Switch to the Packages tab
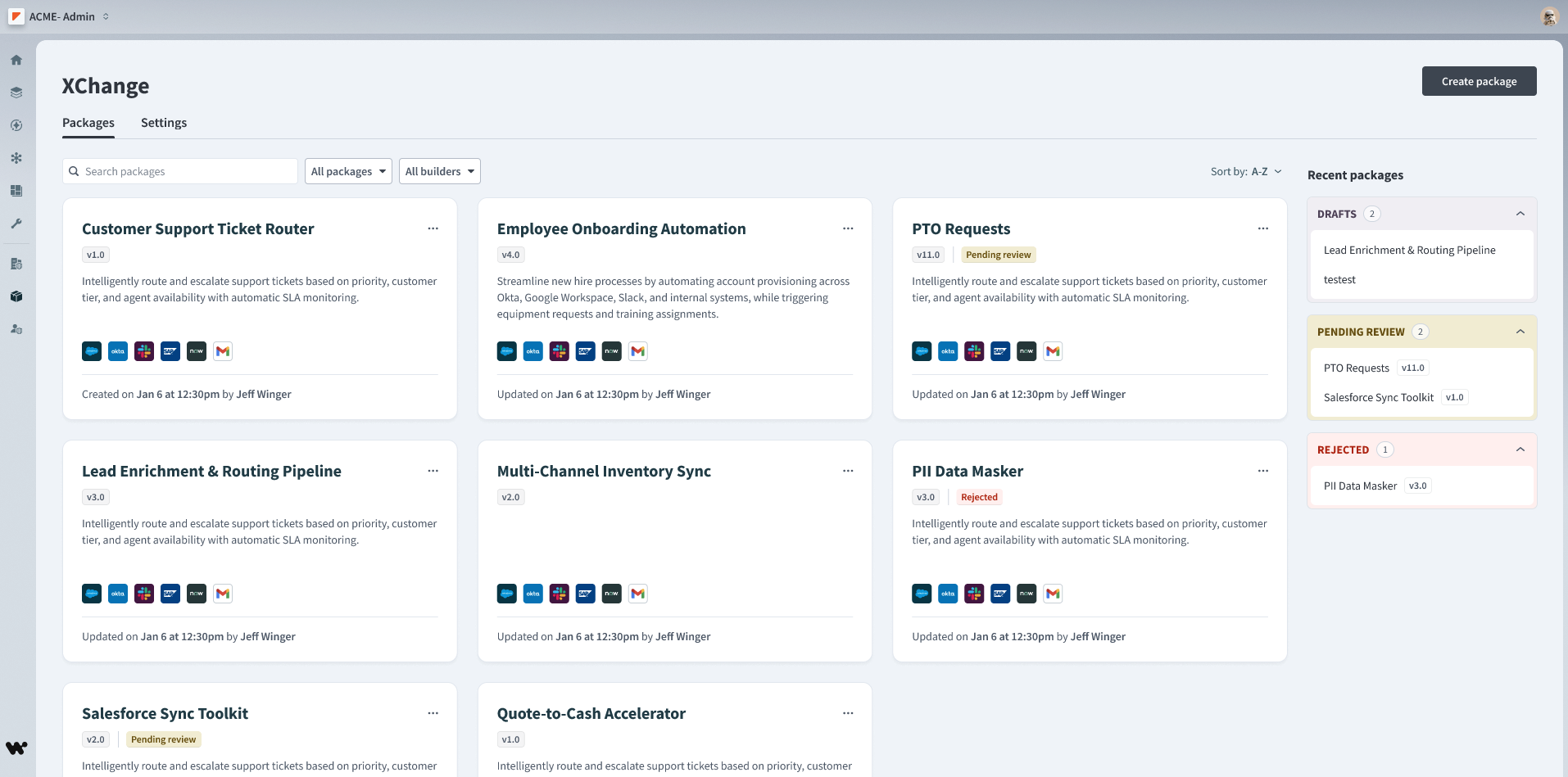This screenshot has height=777, width=1568. click(88, 123)
